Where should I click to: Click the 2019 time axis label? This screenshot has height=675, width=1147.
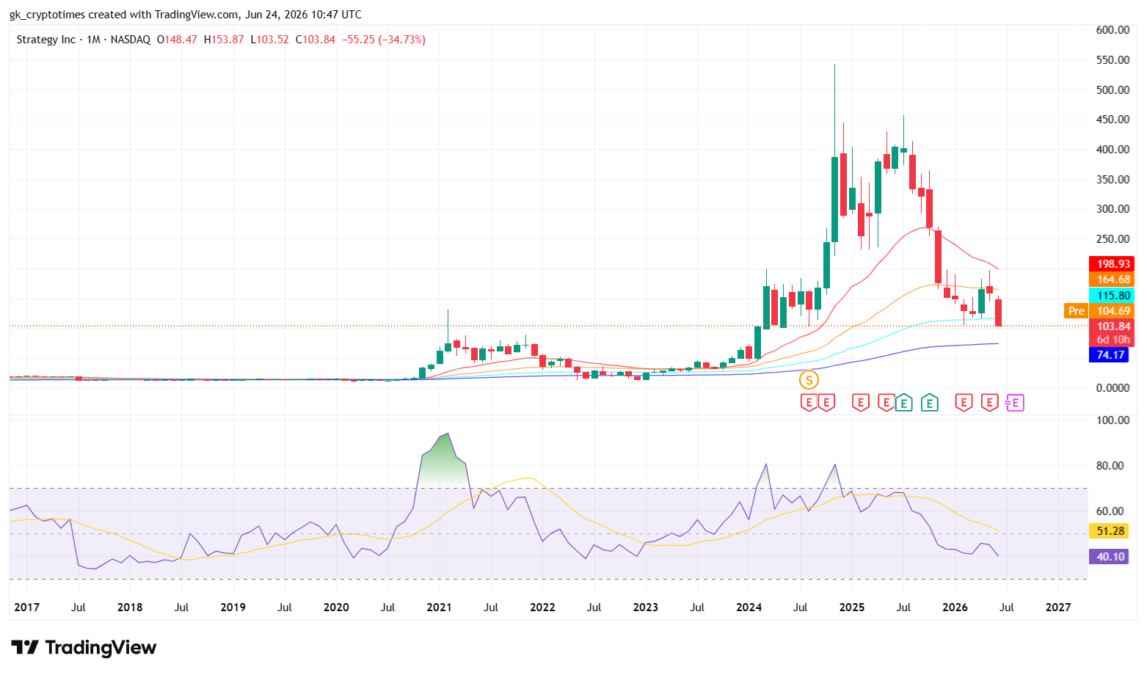tap(233, 607)
